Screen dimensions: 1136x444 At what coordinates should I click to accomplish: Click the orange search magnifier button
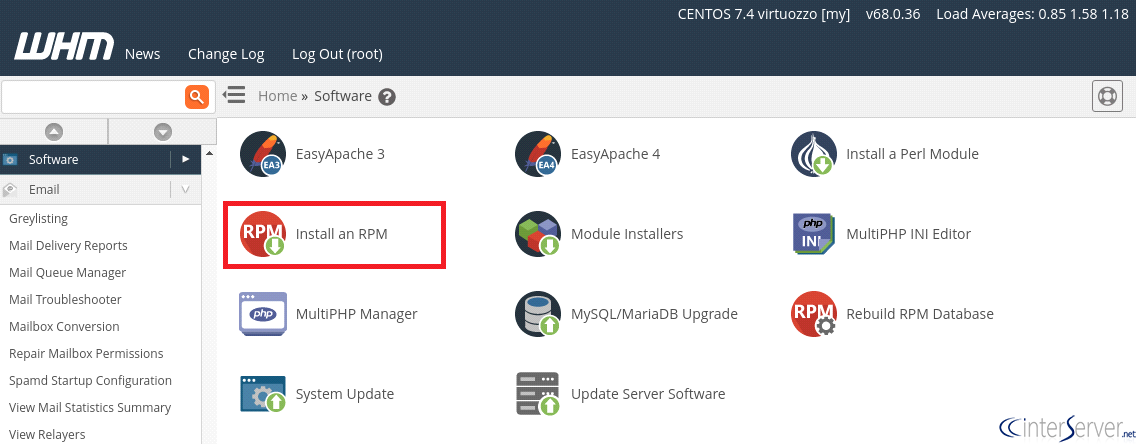click(x=197, y=96)
